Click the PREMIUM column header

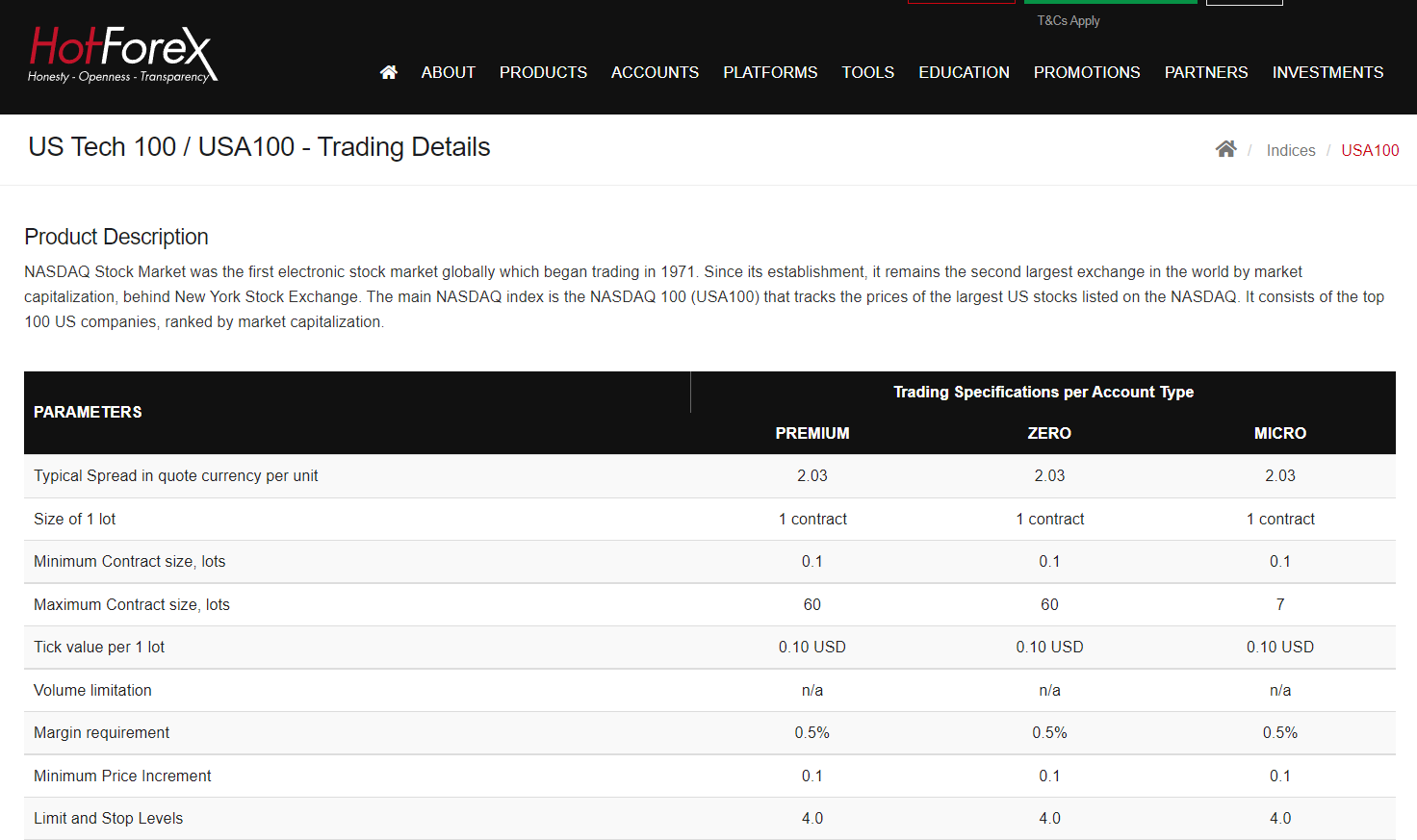812,433
